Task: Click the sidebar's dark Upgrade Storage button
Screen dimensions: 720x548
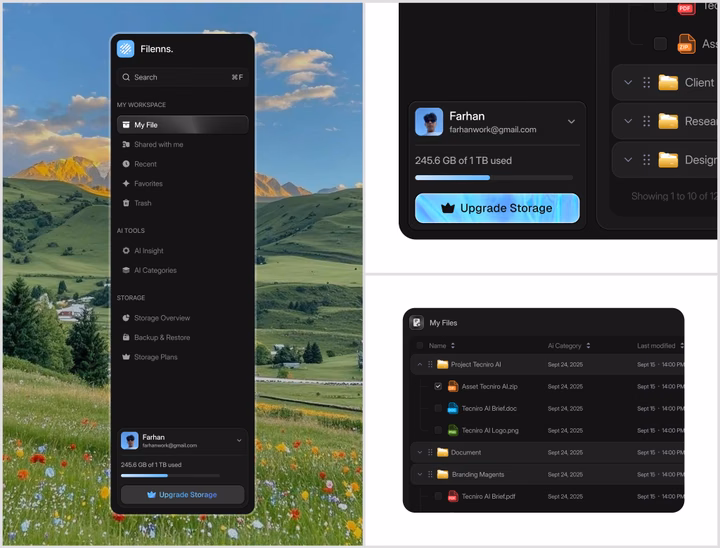Action: tap(182, 495)
